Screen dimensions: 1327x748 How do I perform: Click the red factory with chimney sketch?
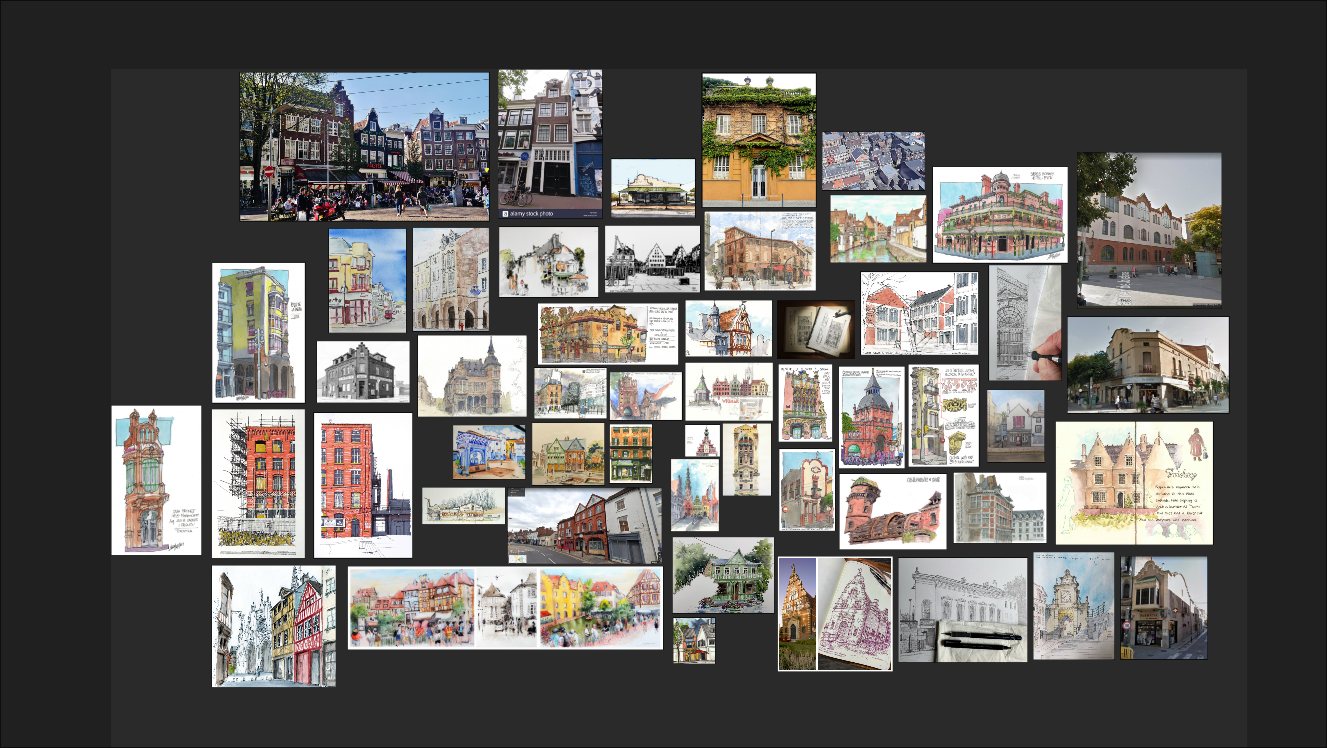point(363,485)
